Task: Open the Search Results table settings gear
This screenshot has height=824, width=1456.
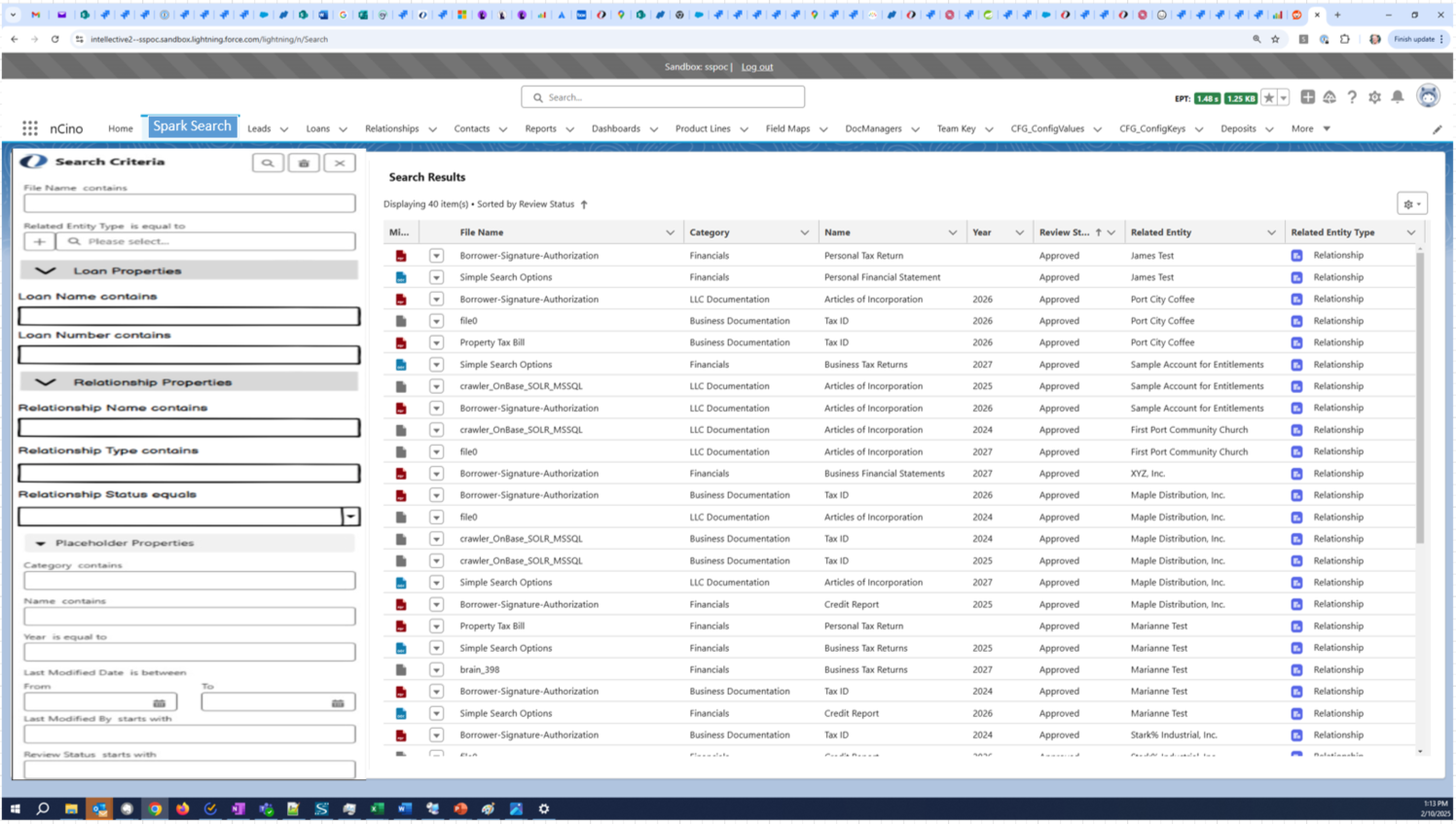Action: 1411,204
